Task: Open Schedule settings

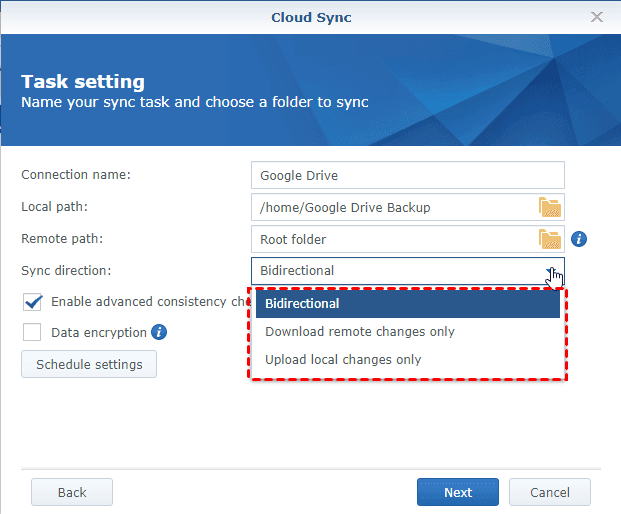Action: click(89, 364)
